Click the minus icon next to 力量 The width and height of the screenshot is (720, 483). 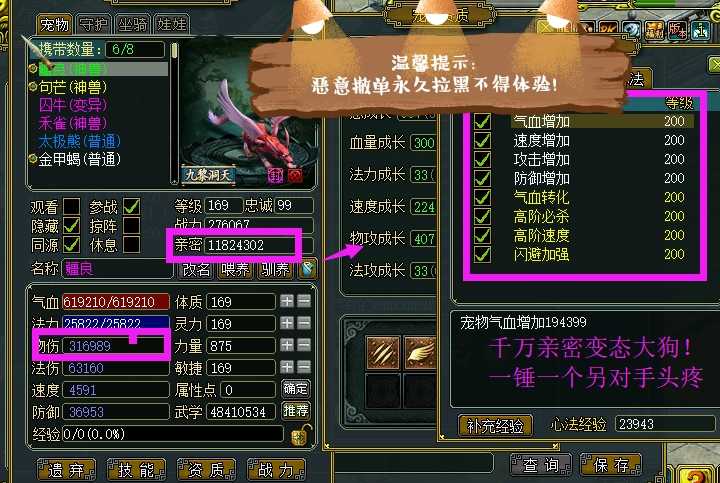click(304, 345)
